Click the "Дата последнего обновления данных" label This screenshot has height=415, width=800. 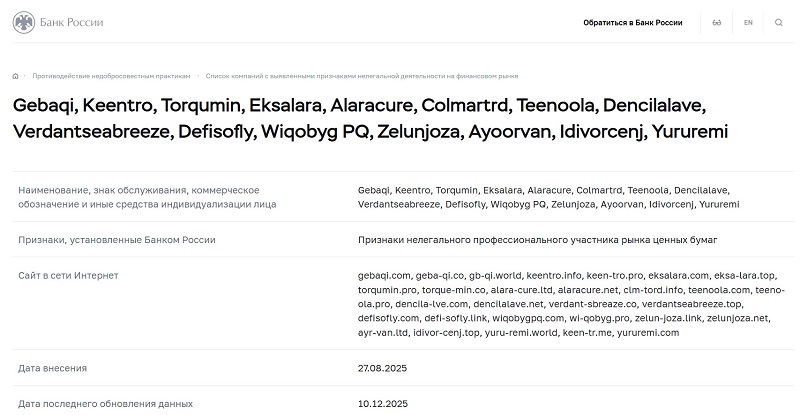105,403
